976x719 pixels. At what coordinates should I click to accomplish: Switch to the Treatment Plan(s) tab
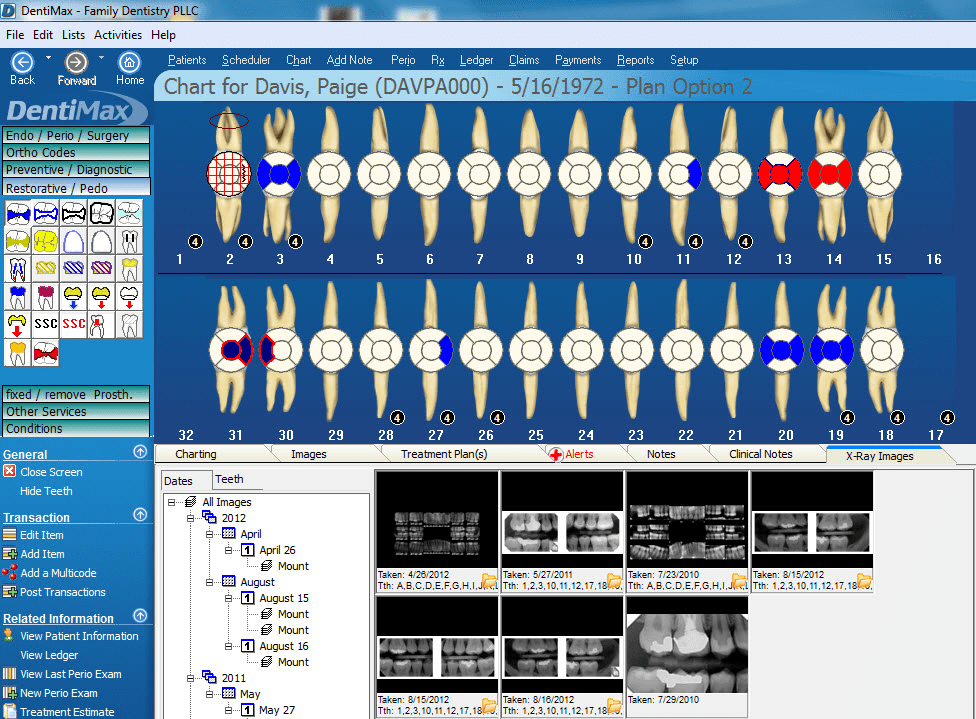pyautogui.click(x=444, y=454)
